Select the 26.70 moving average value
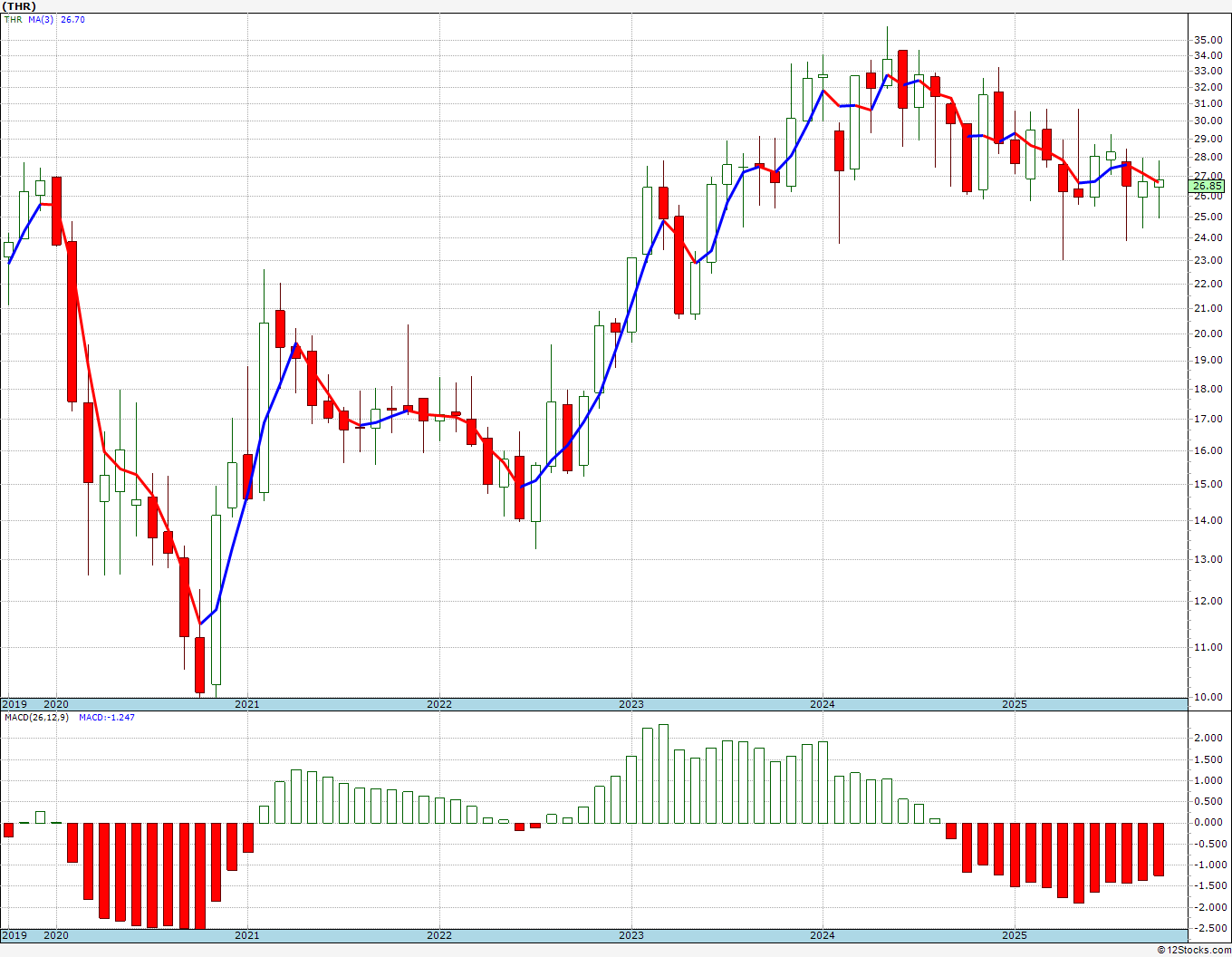Viewport: 1232px width, 957px height. pos(72,19)
